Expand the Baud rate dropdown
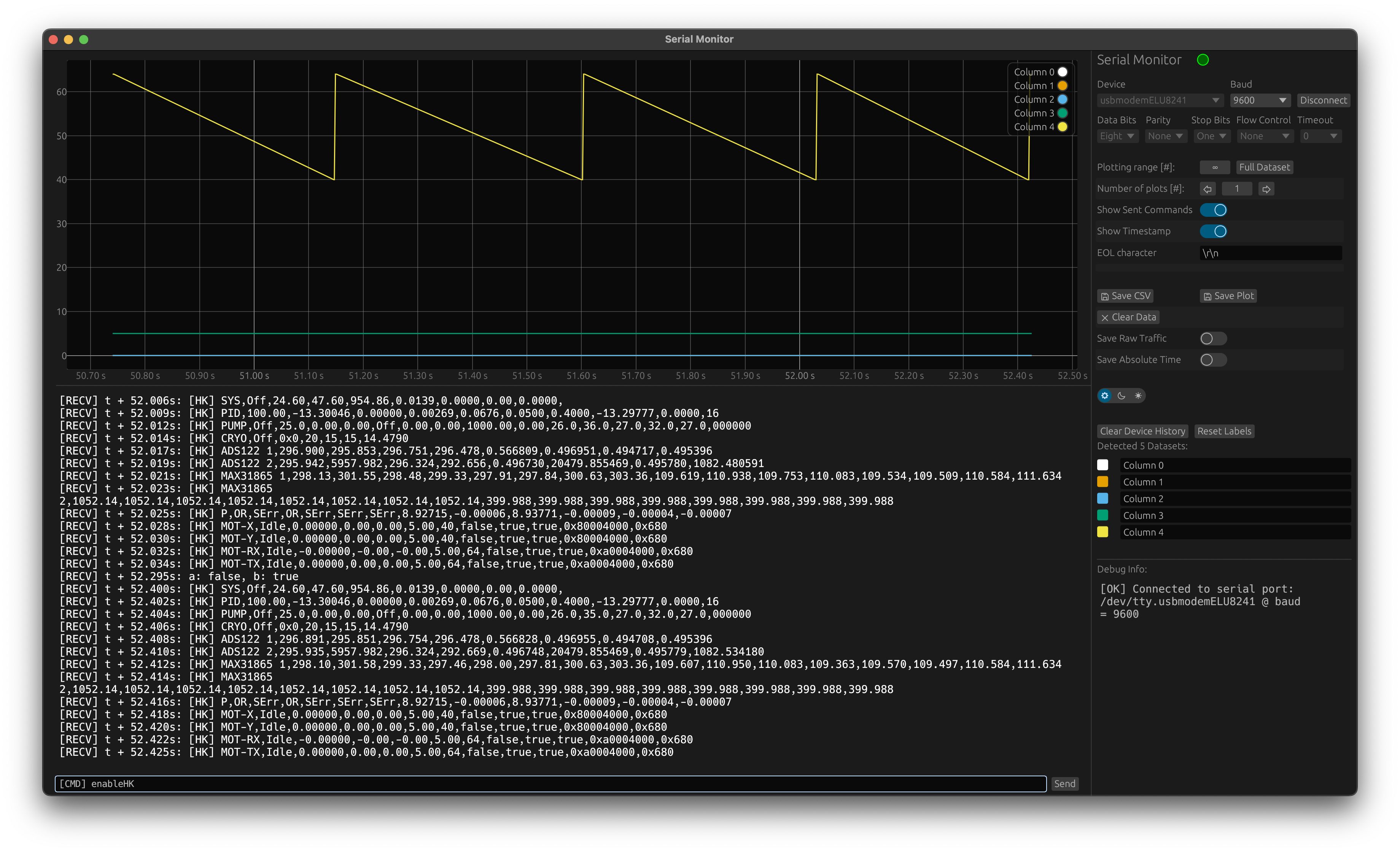 pyautogui.click(x=1258, y=100)
